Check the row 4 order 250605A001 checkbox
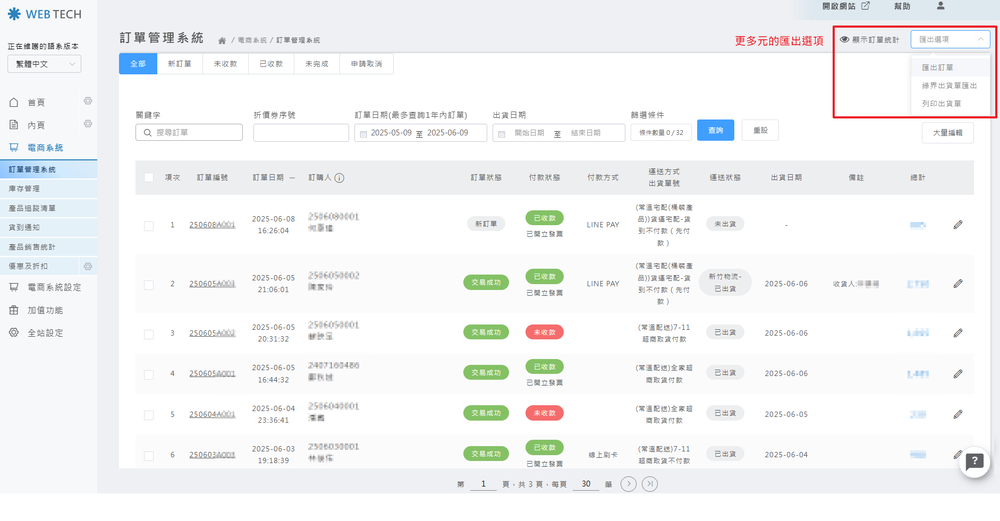The image size is (1000, 521). (x=149, y=374)
